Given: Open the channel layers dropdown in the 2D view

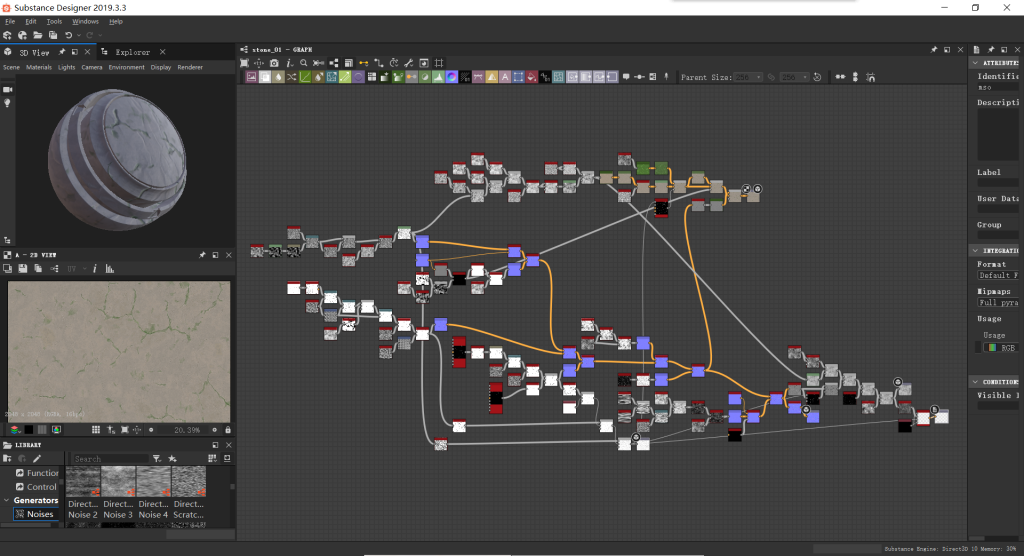Looking at the screenshot, I should point(15,430).
